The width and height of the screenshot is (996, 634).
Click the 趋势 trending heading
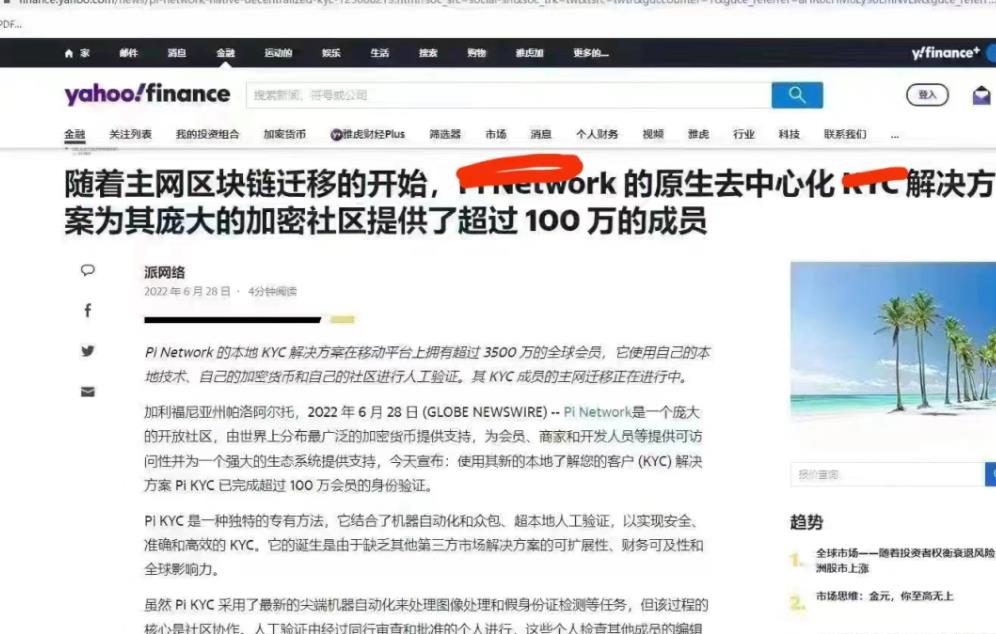click(807, 522)
